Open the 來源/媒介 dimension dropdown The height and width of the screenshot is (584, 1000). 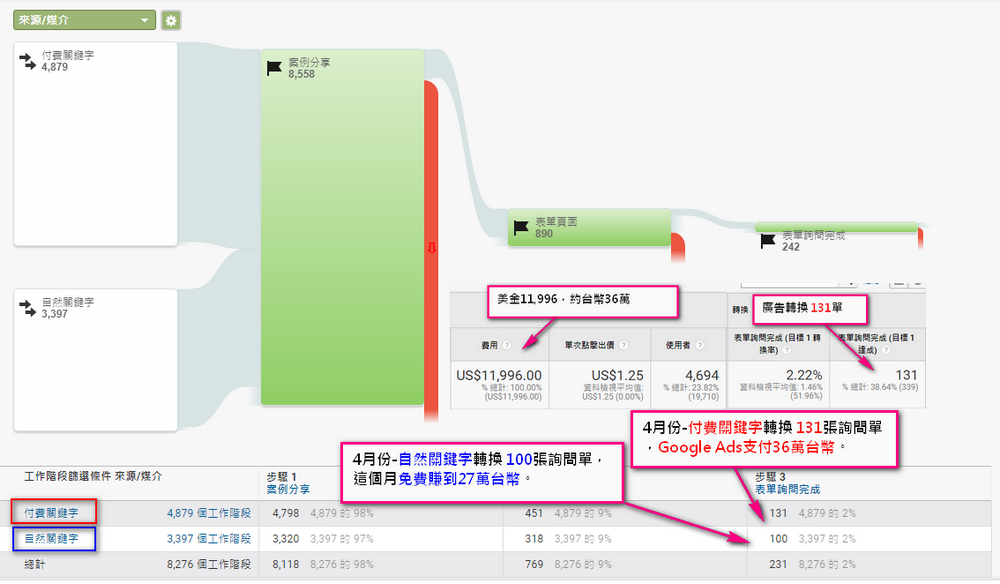tap(84, 20)
